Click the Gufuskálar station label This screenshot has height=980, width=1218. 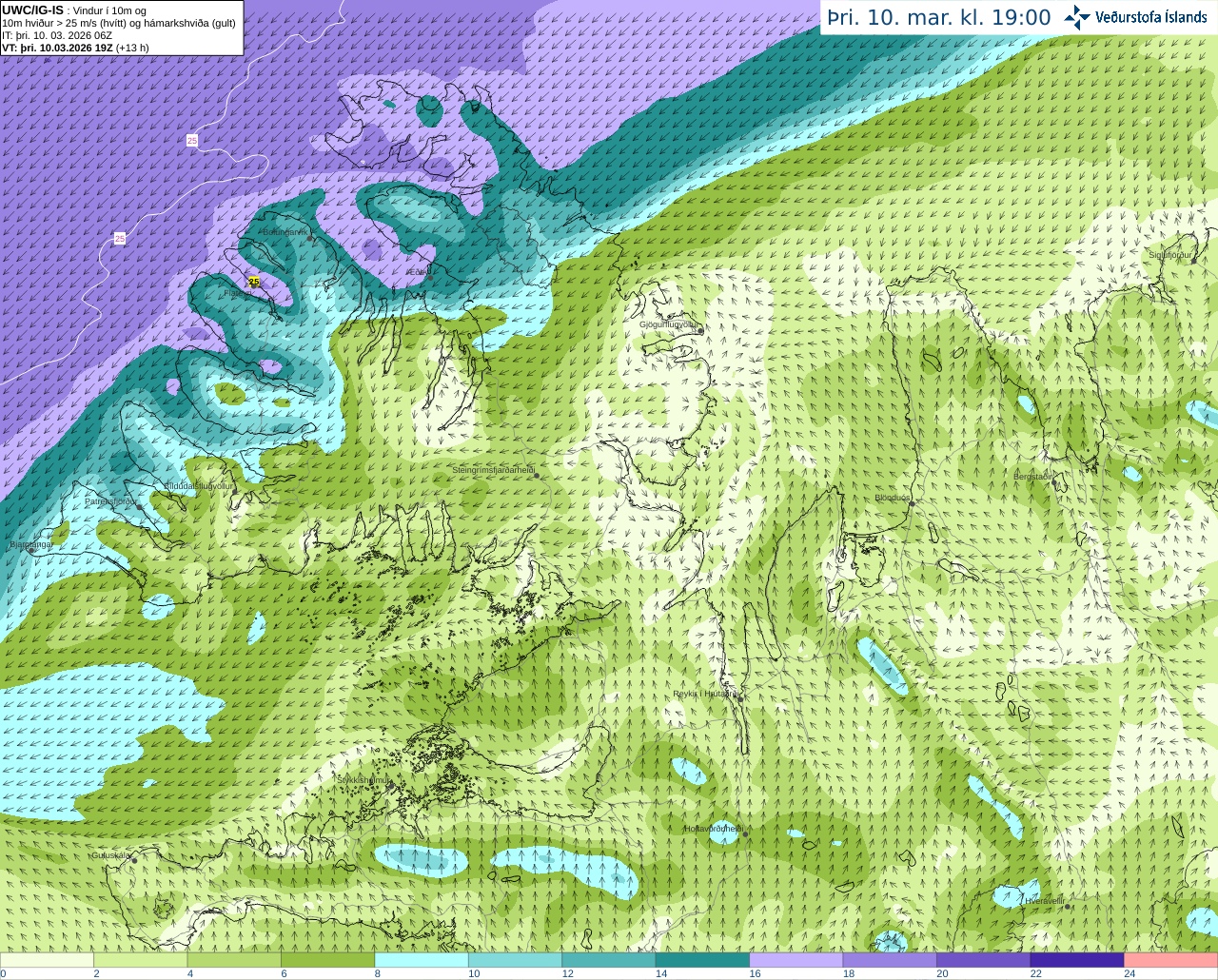[110, 855]
